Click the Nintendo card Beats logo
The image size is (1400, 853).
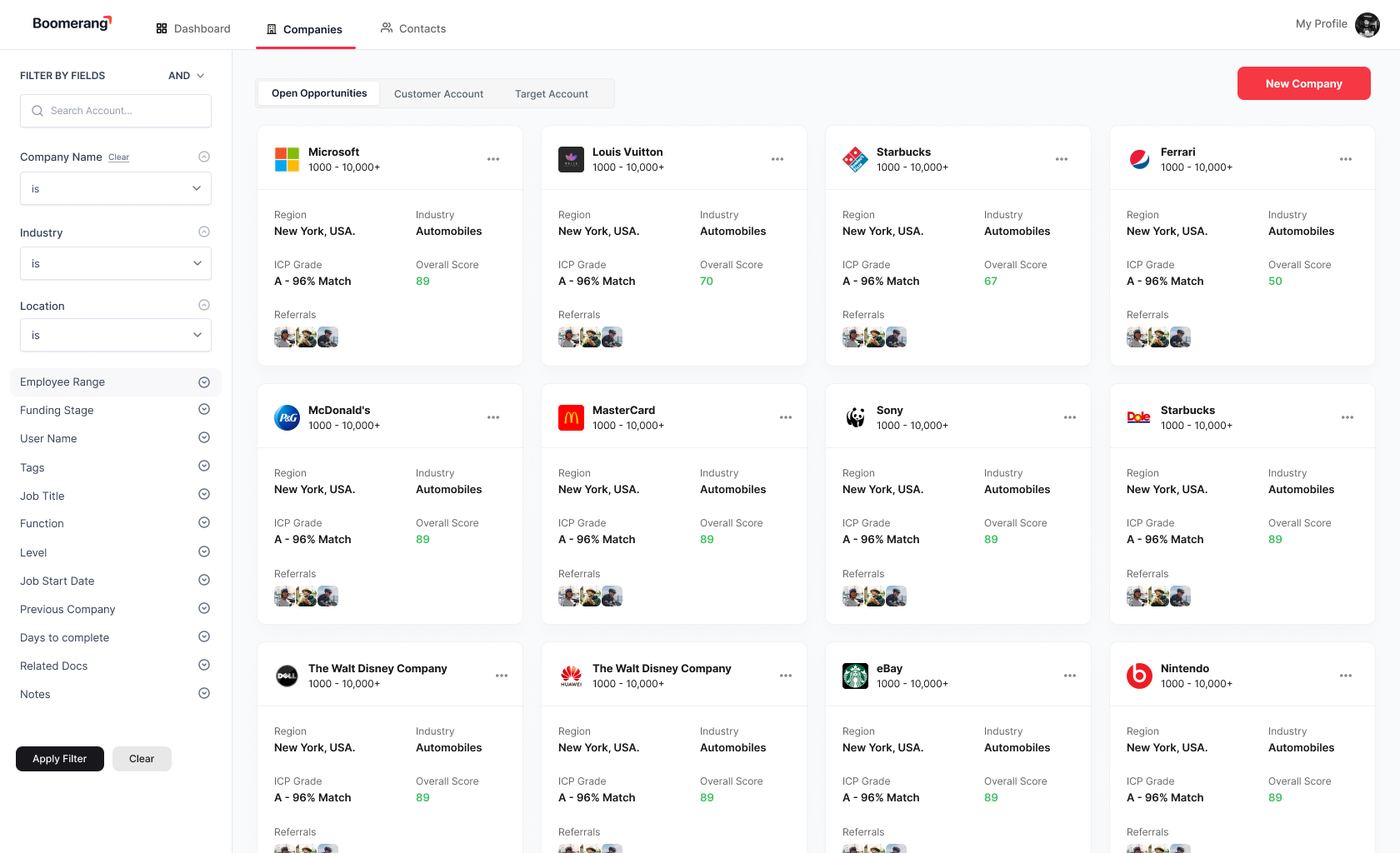tap(1139, 675)
